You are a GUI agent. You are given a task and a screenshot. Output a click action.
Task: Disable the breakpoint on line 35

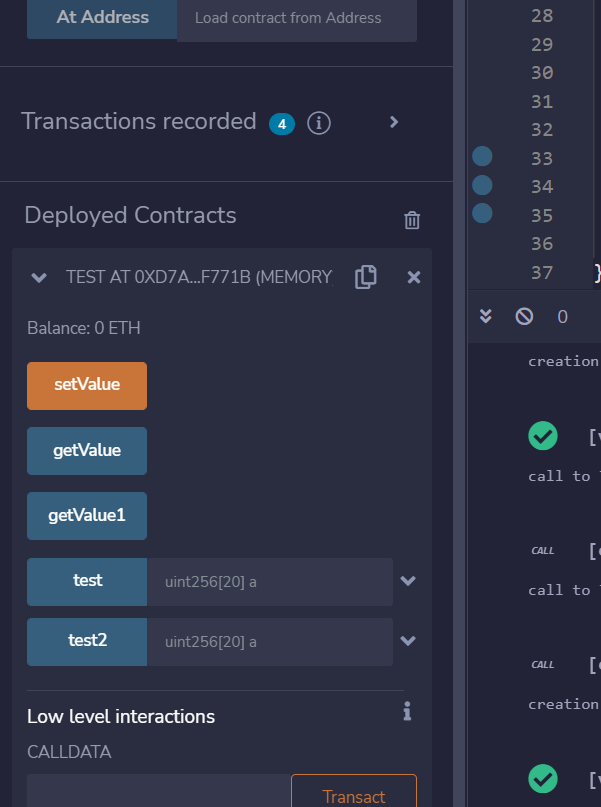[x=482, y=213]
